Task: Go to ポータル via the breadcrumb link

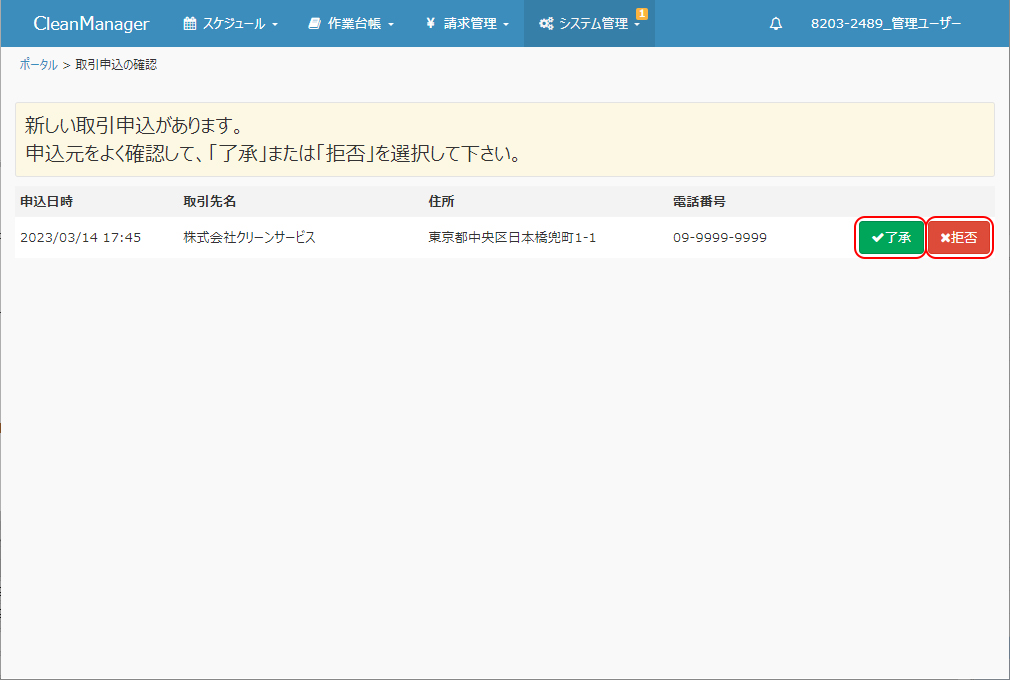Action: click(38, 65)
